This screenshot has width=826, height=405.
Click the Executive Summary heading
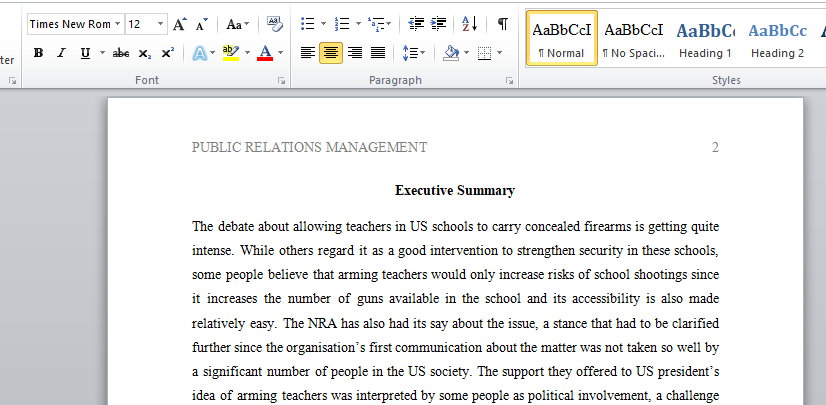(x=455, y=191)
